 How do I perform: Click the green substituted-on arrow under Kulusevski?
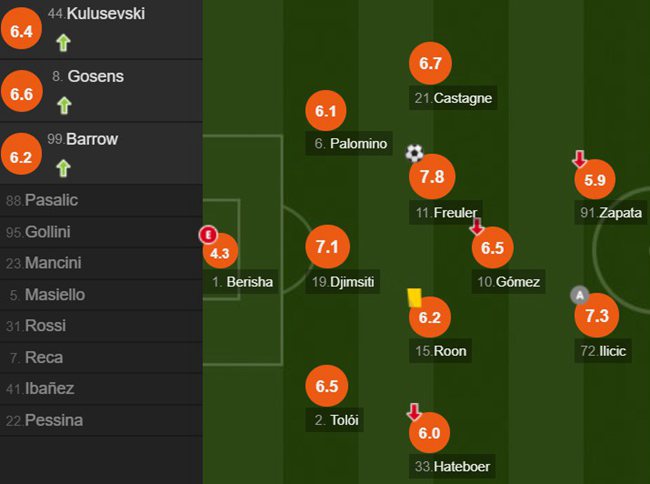coord(63,43)
